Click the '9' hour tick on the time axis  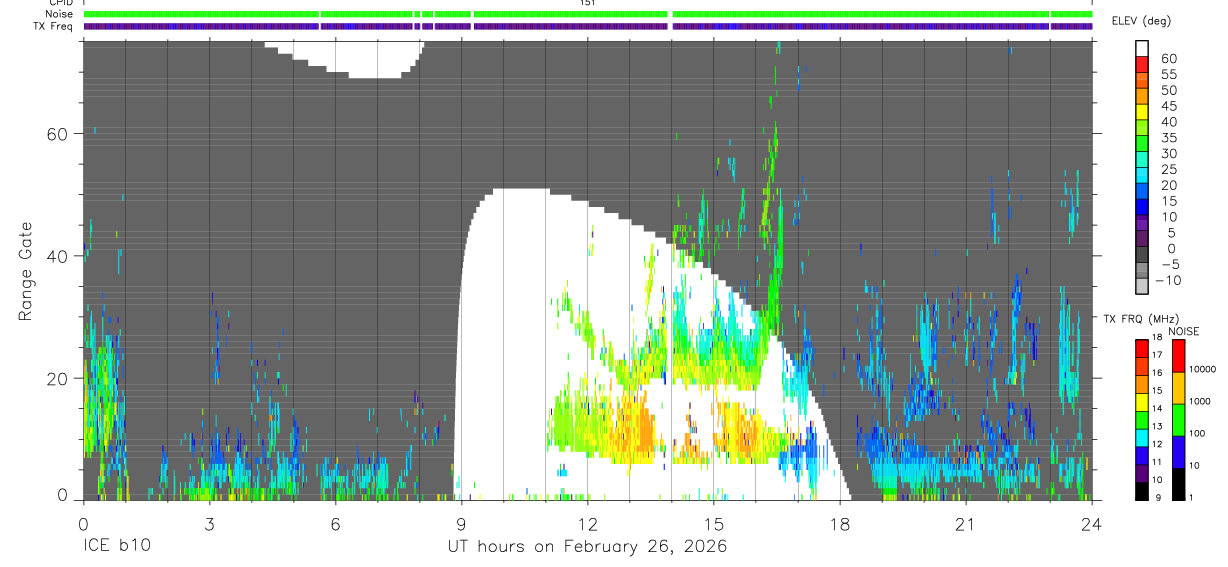point(461,524)
